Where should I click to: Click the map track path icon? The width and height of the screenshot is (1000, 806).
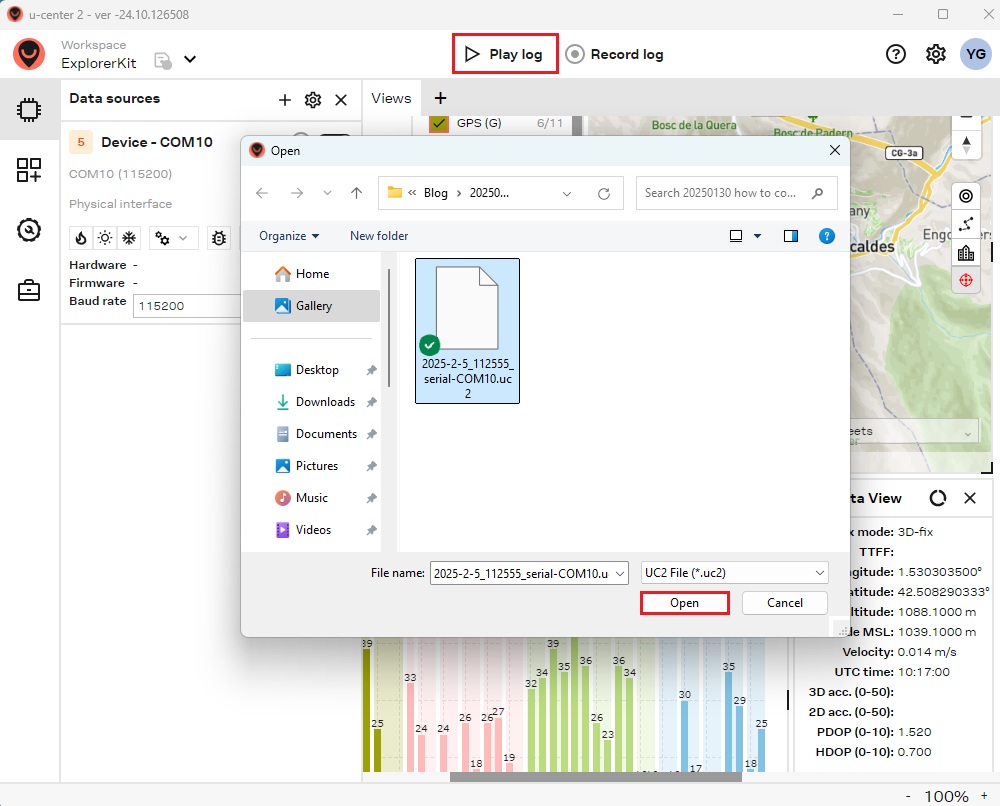[x=965, y=224]
